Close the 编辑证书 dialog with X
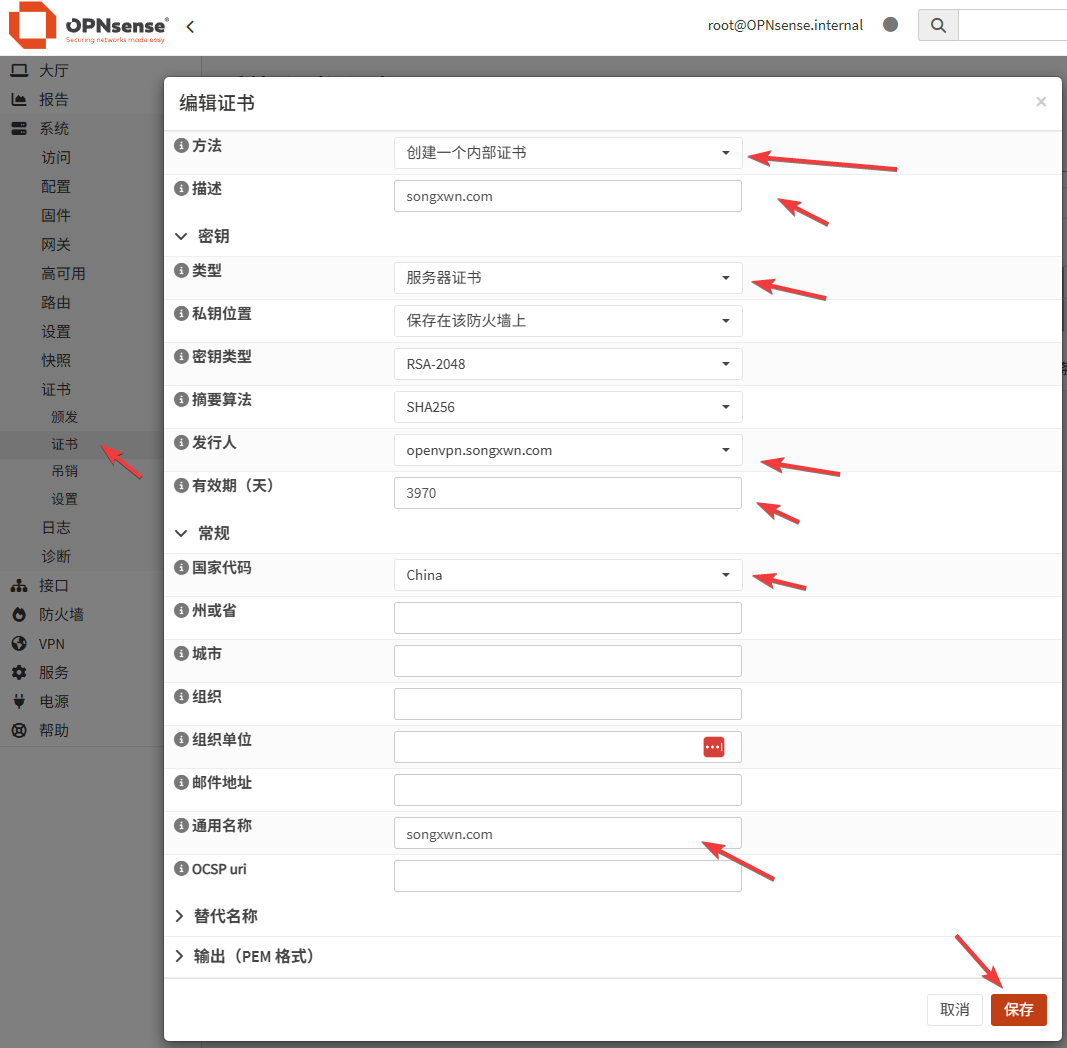 1041,102
